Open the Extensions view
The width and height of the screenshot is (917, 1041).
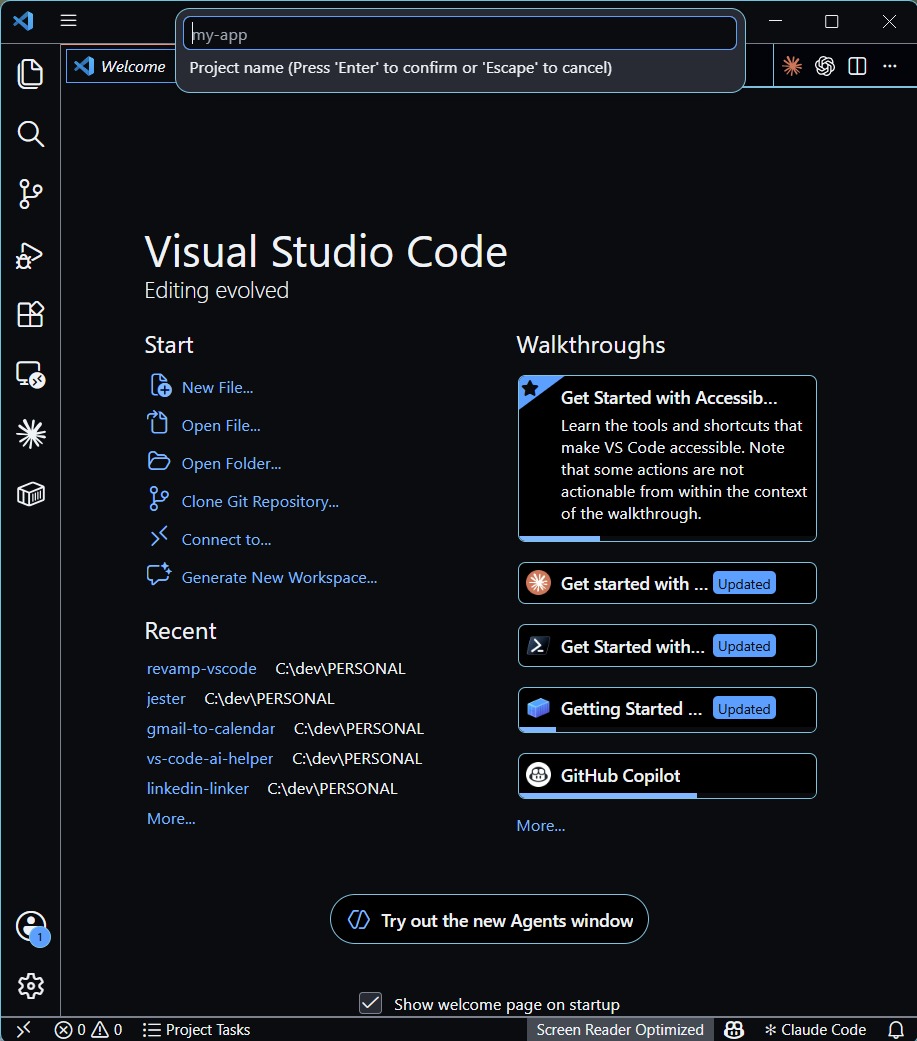click(31, 314)
